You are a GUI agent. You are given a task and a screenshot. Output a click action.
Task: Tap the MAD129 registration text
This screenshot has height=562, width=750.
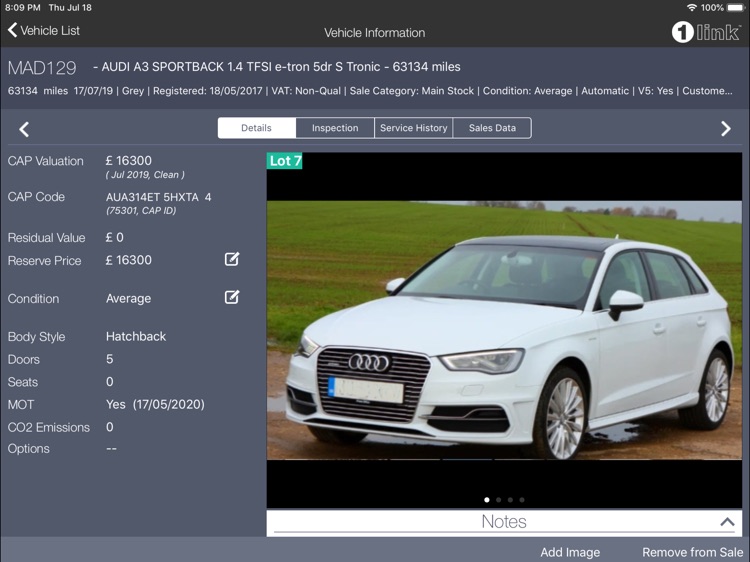pyautogui.click(x=42, y=68)
